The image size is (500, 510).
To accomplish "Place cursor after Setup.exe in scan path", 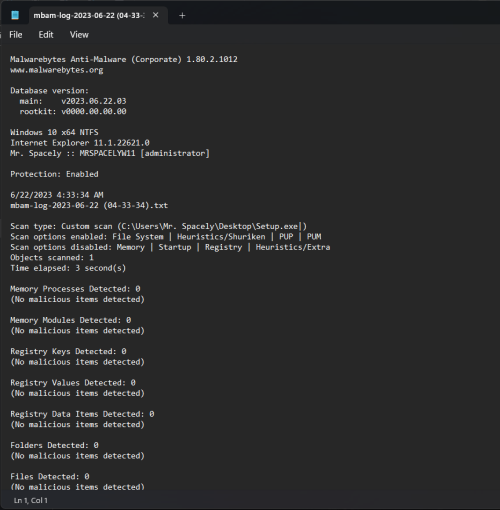I will coord(299,226).
